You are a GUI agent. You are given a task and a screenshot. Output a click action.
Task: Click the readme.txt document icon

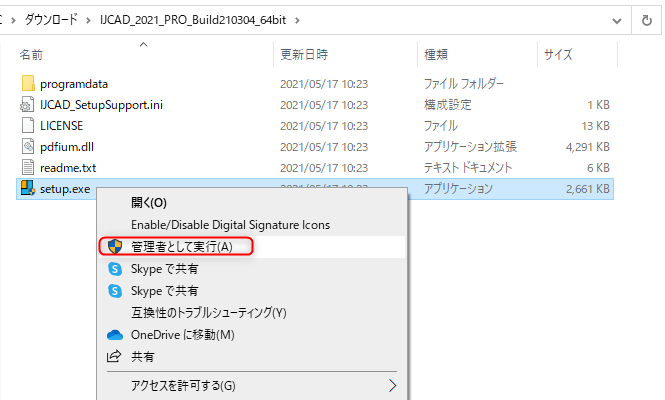(28, 168)
